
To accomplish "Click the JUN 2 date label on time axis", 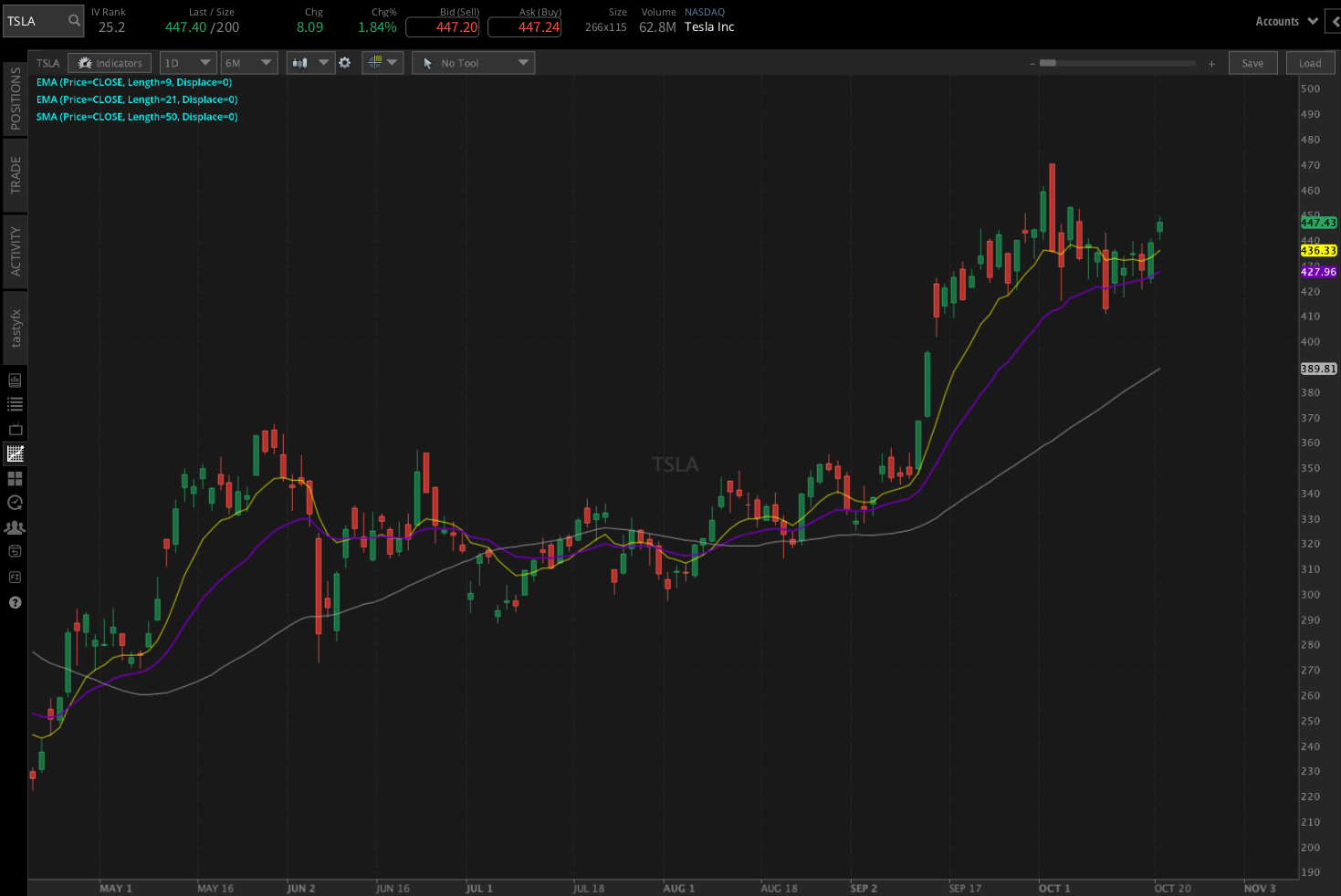I will [x=300, y=888].
